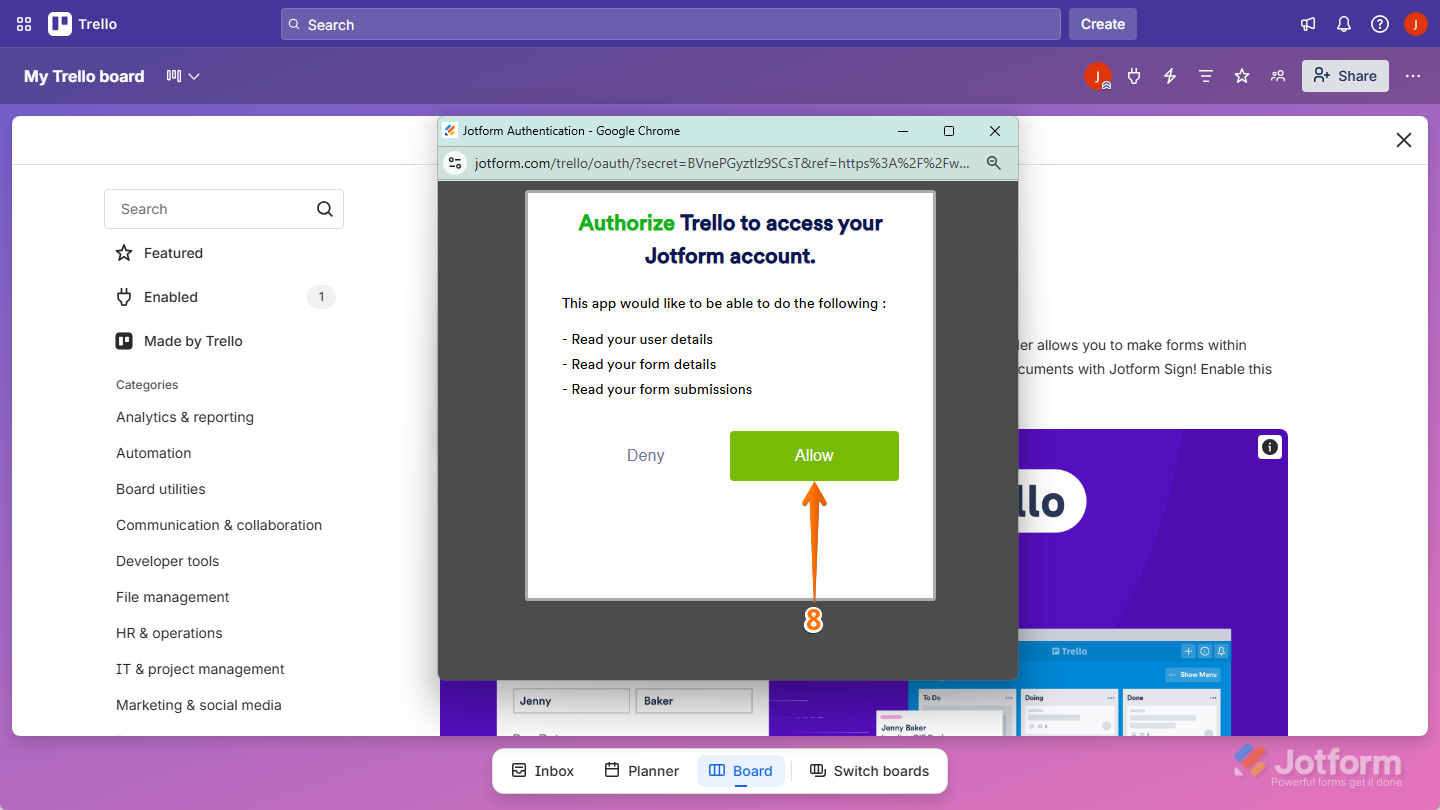The width and height of the screenshot is (1440, 810).
Task: Click the zoom icon in the Jotform address bar
Action: point(993,162)
